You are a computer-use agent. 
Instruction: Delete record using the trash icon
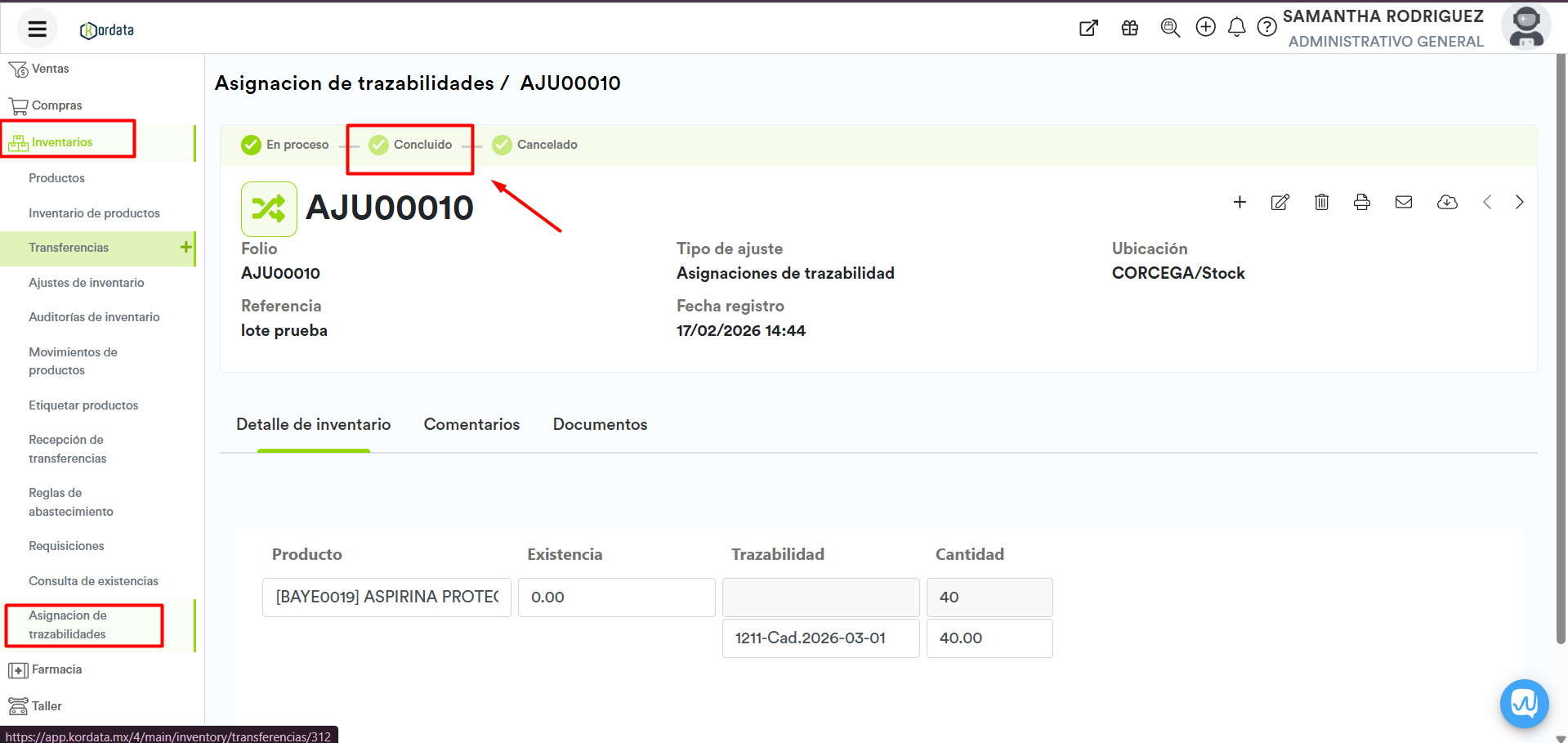point(1321,203)
